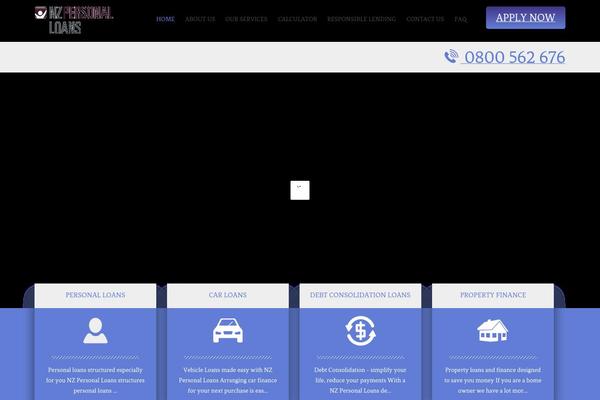The width and height of the screenshot is (600, 400).
Task: Open Responsible Lending page
Action: click(362, 19)
